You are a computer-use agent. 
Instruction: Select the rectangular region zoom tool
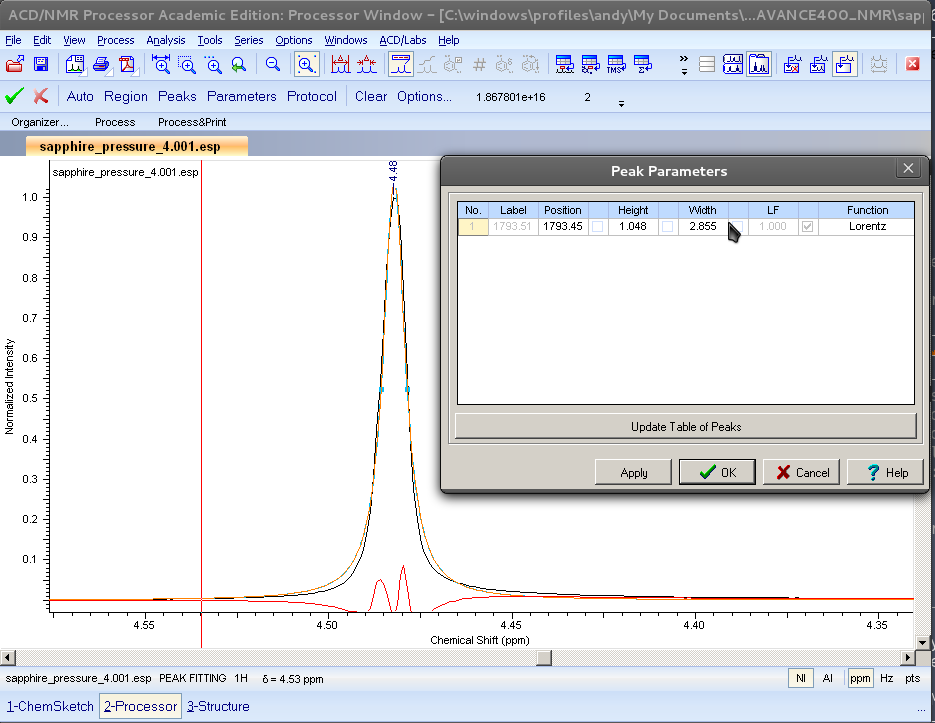coord(187,64)
